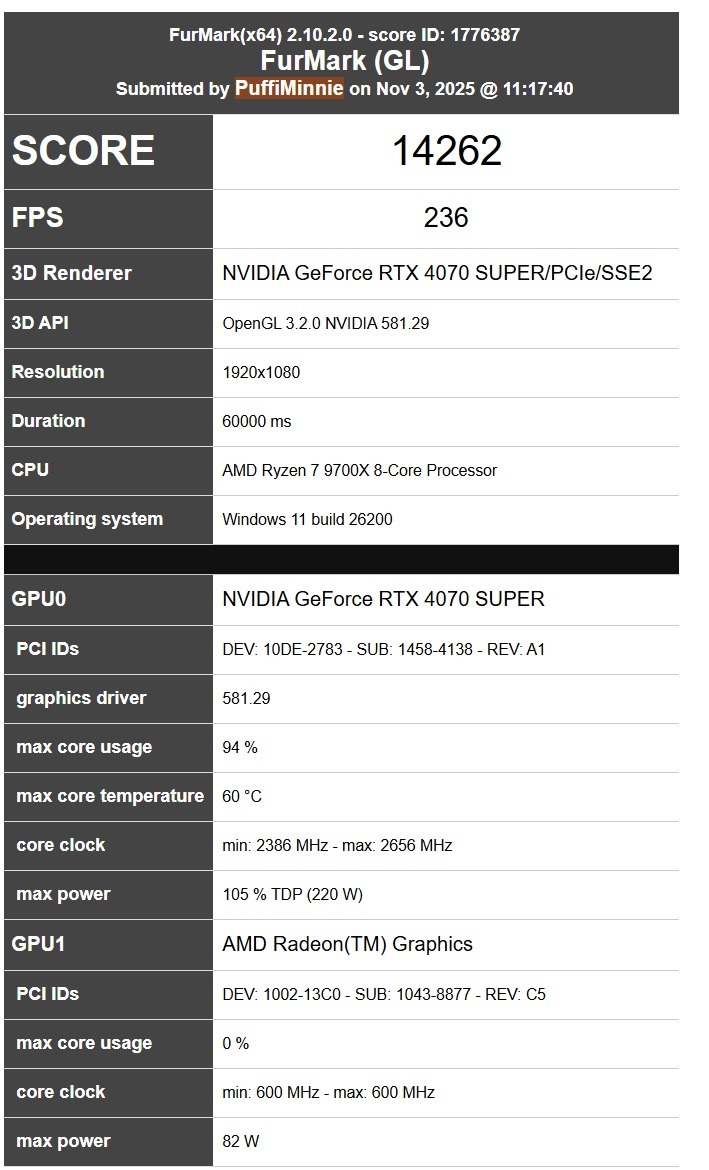The height and width of the screenshot is (1170, 709).
Task: Click the GPU0 section label
Action: click(39, 599)
